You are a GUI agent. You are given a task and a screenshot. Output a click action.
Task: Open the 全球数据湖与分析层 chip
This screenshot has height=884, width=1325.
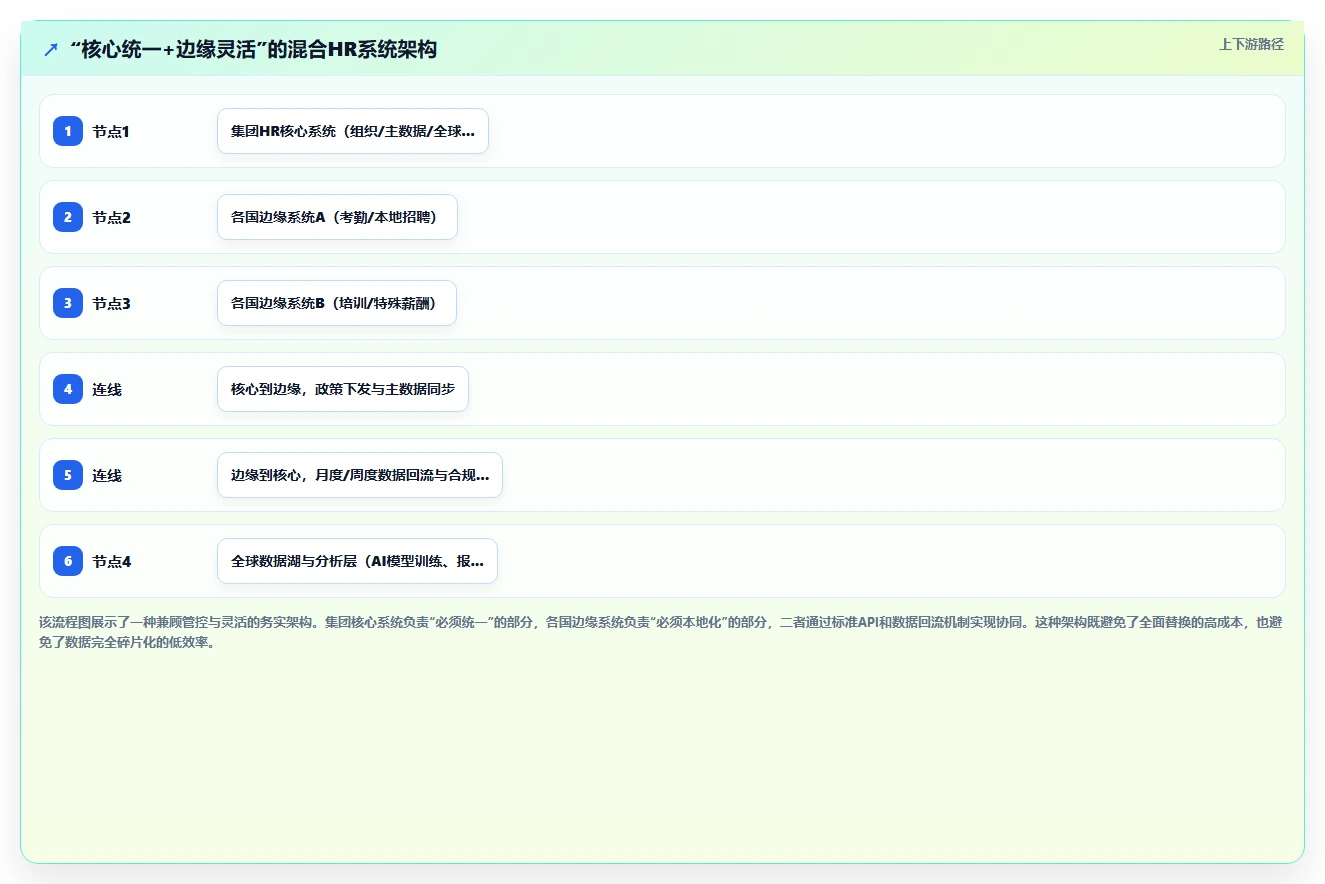[357, 561]
